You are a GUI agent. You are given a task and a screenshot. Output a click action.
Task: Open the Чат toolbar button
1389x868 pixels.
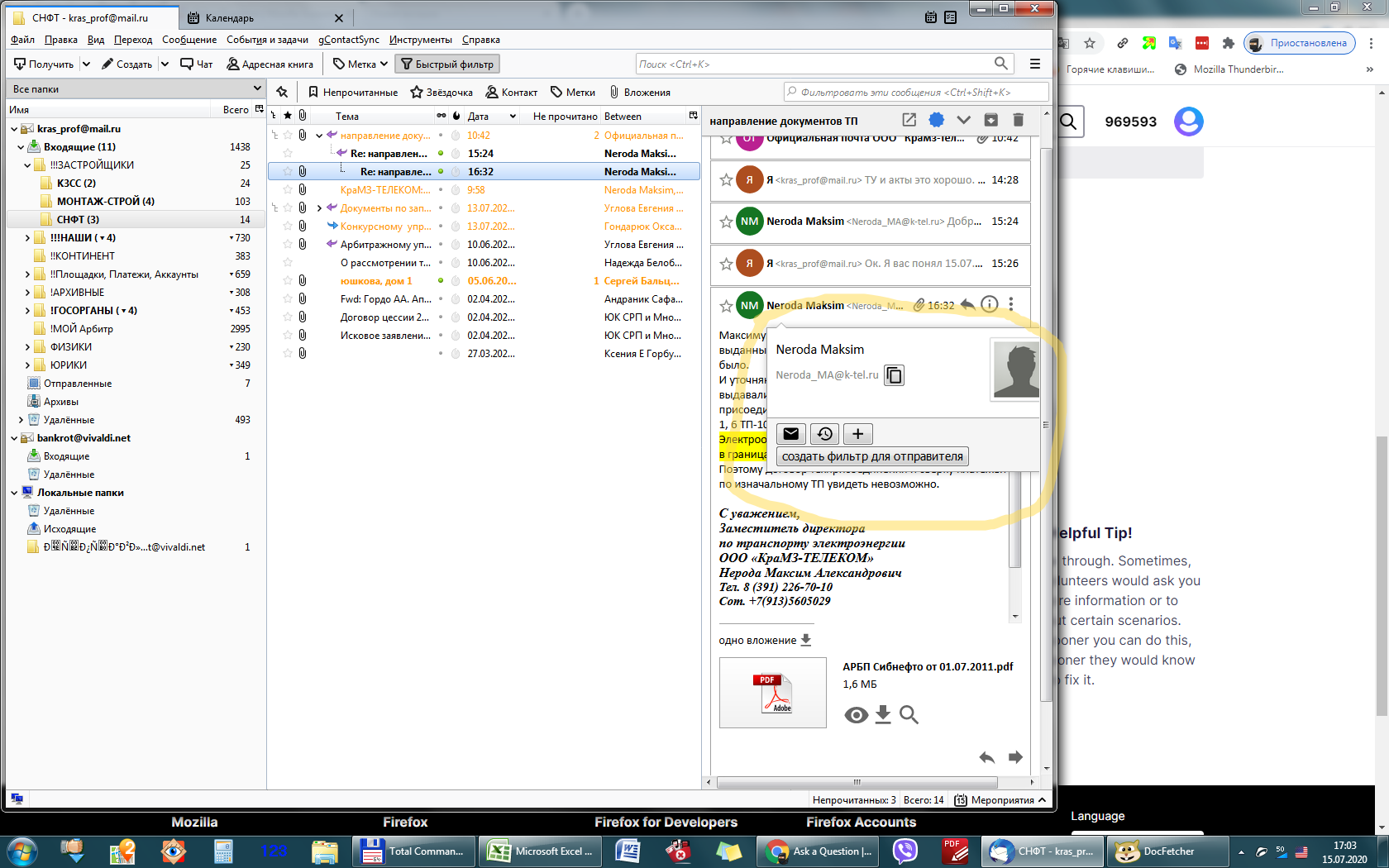click(197, 64)
